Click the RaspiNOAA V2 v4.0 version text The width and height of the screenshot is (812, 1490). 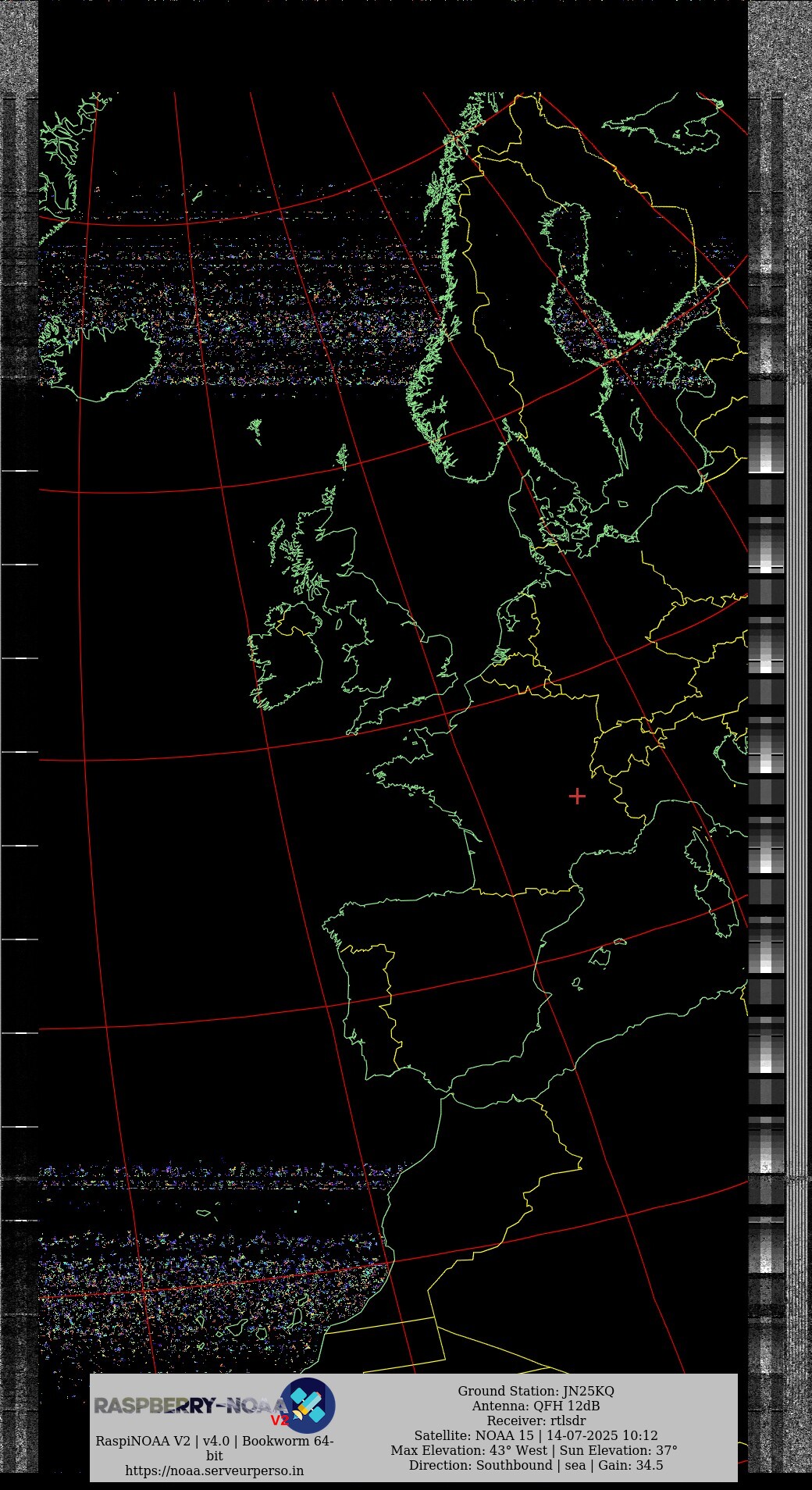click(x=214, y=1442)
